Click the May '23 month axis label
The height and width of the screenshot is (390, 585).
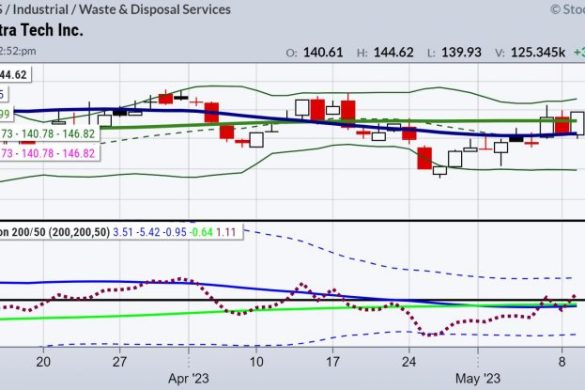pos(478,378)
